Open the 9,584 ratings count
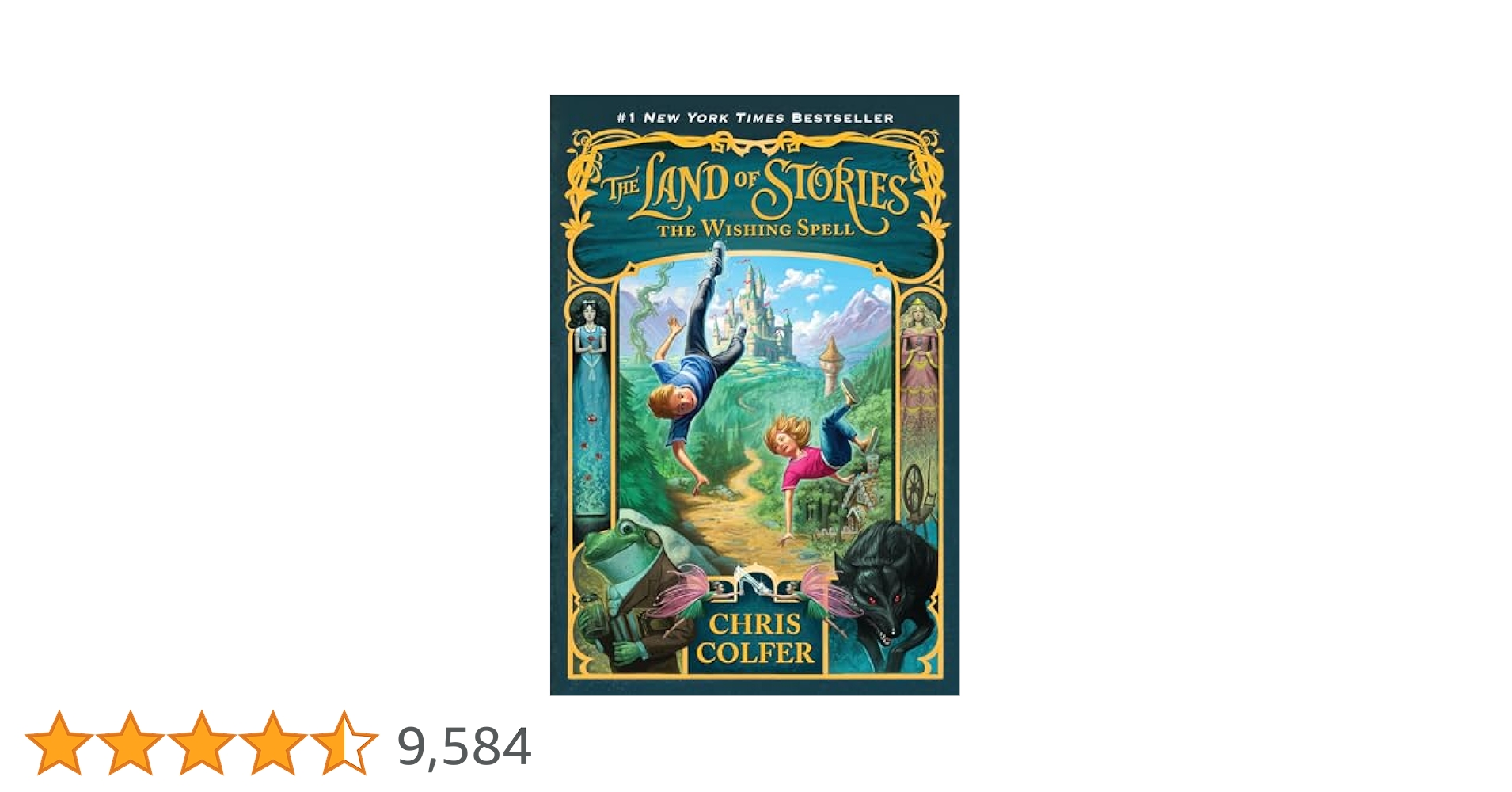1512x792 pixels. click(464, 747)
